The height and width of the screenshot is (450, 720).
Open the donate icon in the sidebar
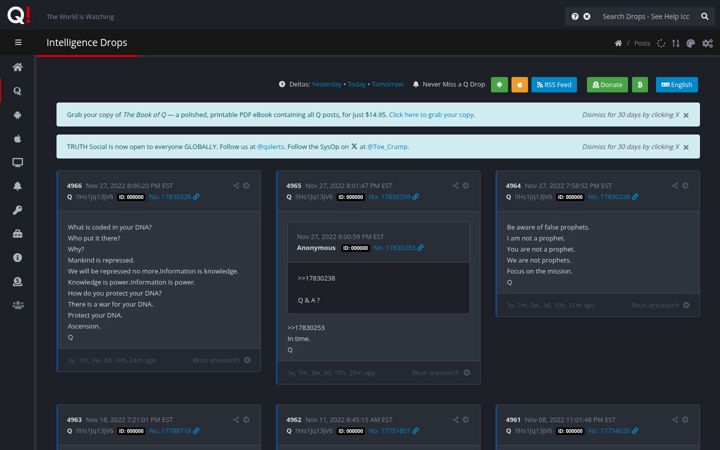(17, 281)
